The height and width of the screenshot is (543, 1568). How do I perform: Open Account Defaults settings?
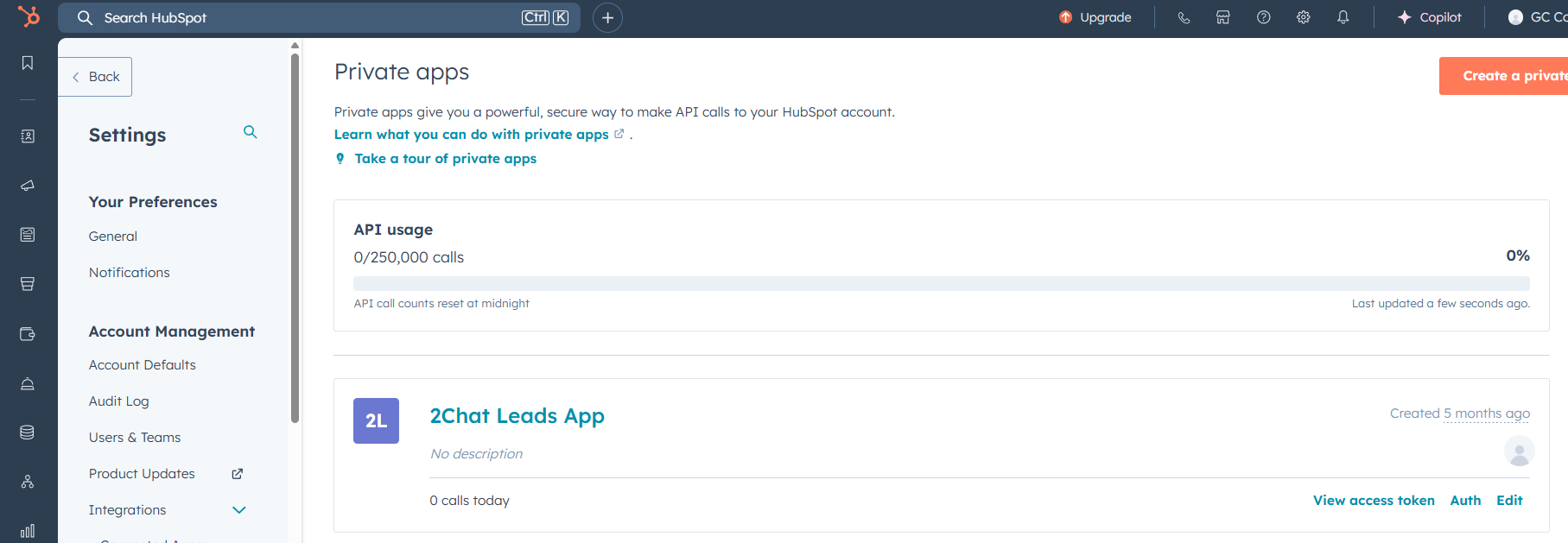point(143,365)
